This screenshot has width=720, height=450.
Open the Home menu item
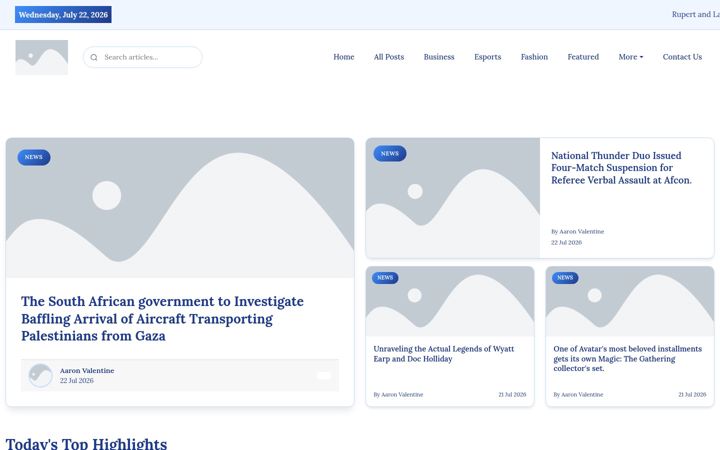(x=343, y=57)
